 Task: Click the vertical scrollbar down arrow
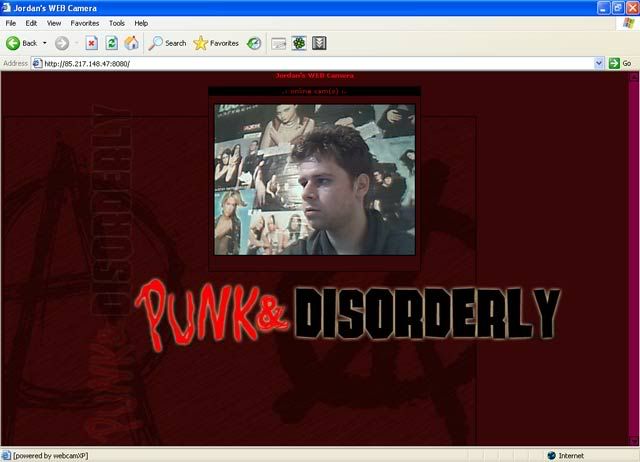[x=634, y=440]
